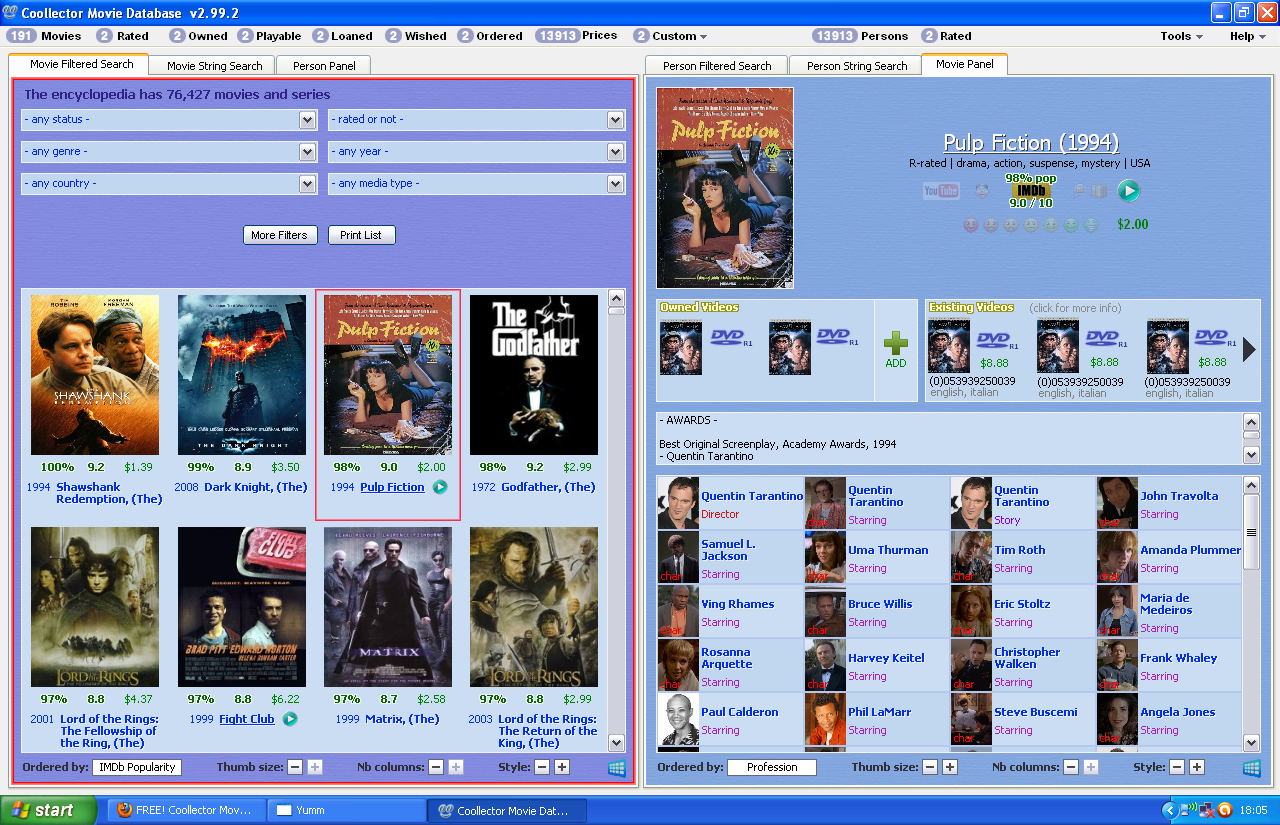
Task: Open the '- any country -' dropdown
Action: click(169, 184)
